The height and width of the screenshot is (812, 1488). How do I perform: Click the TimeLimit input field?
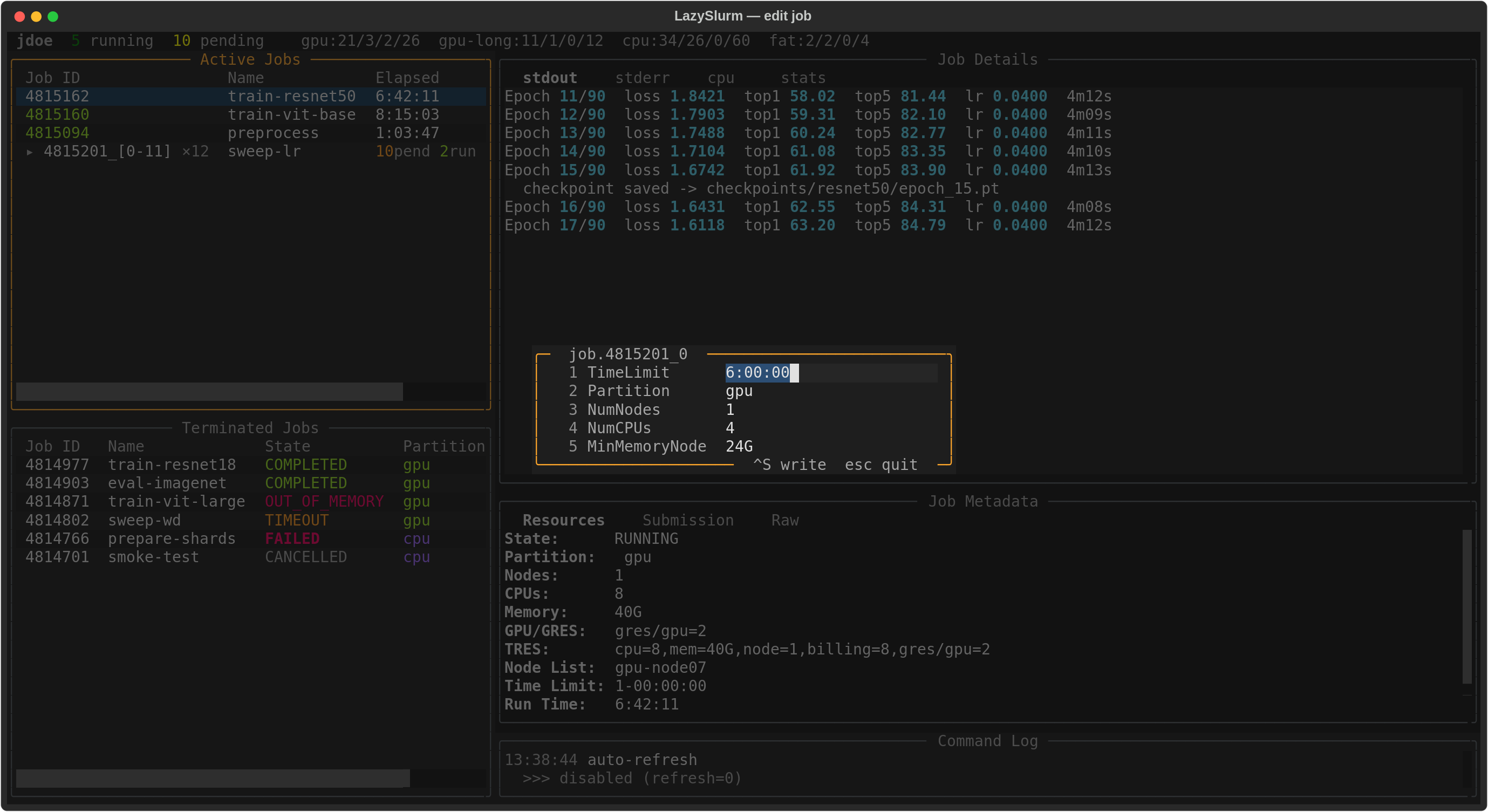(x=831, y=373)
